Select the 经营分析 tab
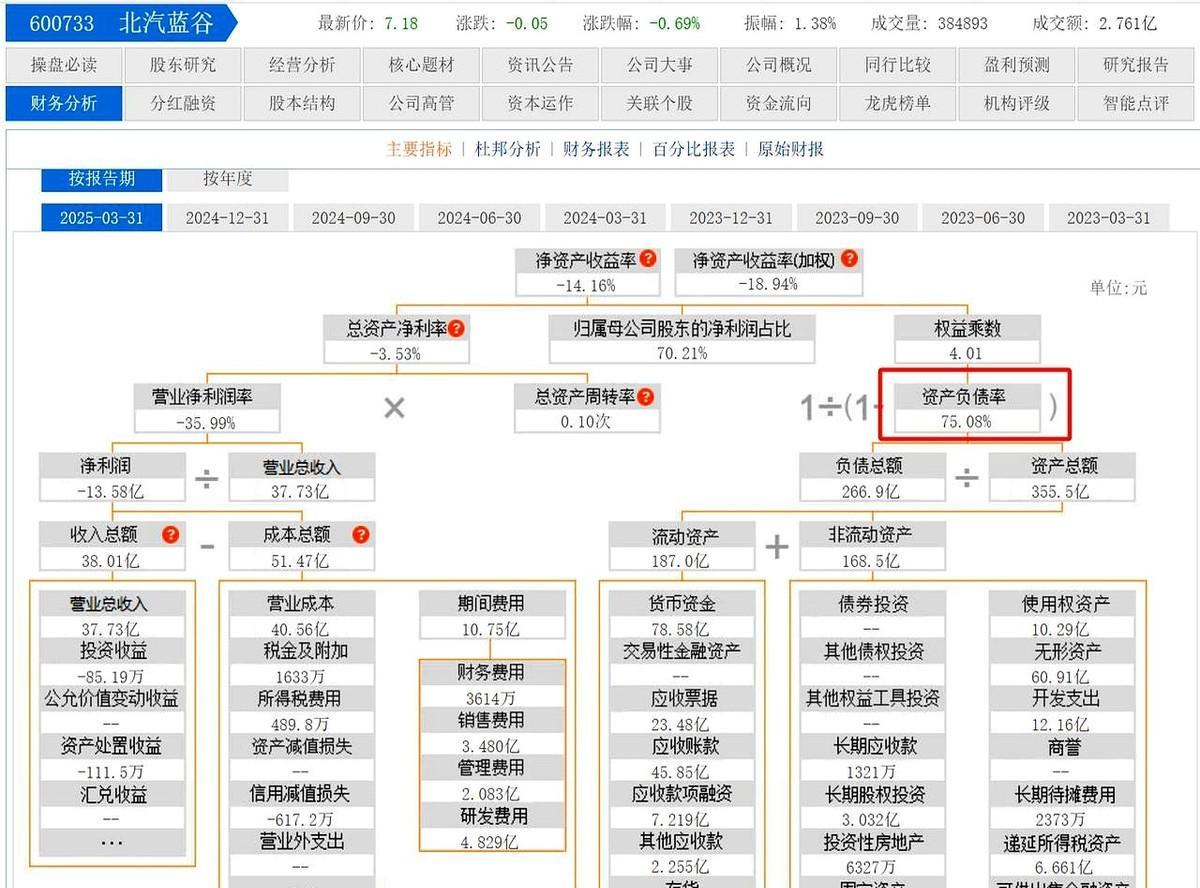The height and width of the screenshot is (888, 1200). coord(302,65)
